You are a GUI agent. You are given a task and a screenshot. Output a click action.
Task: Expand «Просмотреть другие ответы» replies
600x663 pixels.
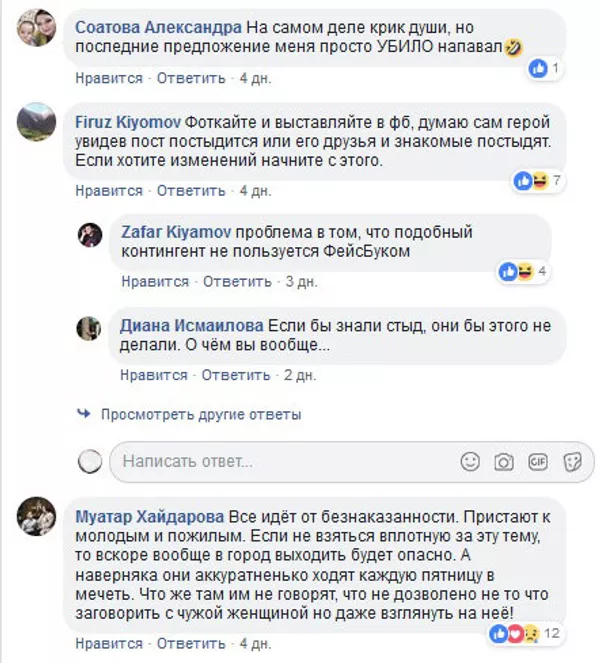click(200, 414)
